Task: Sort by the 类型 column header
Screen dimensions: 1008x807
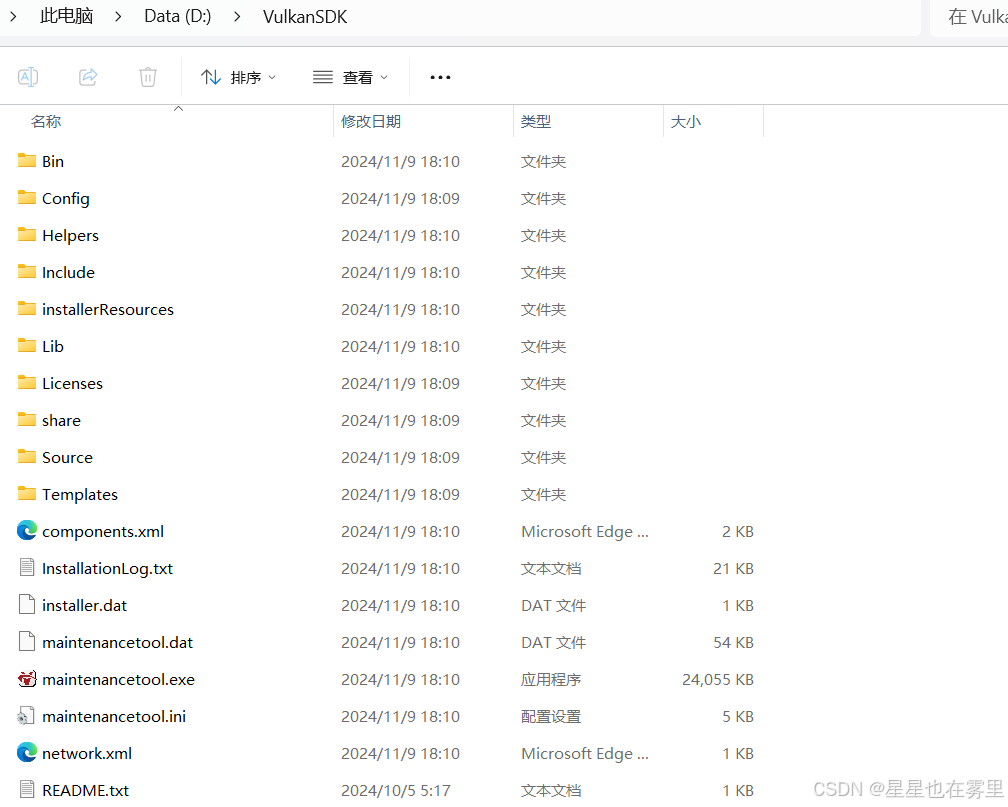Action: [x=536, y=122]
